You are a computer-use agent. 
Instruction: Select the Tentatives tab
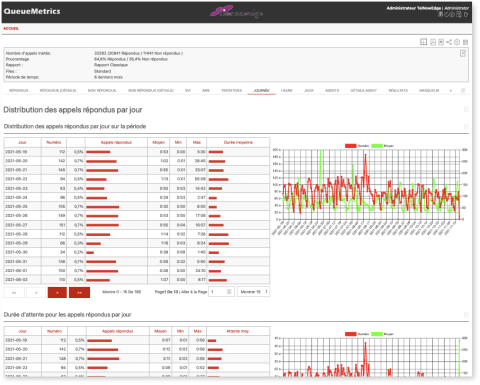(x=232, y=91)
